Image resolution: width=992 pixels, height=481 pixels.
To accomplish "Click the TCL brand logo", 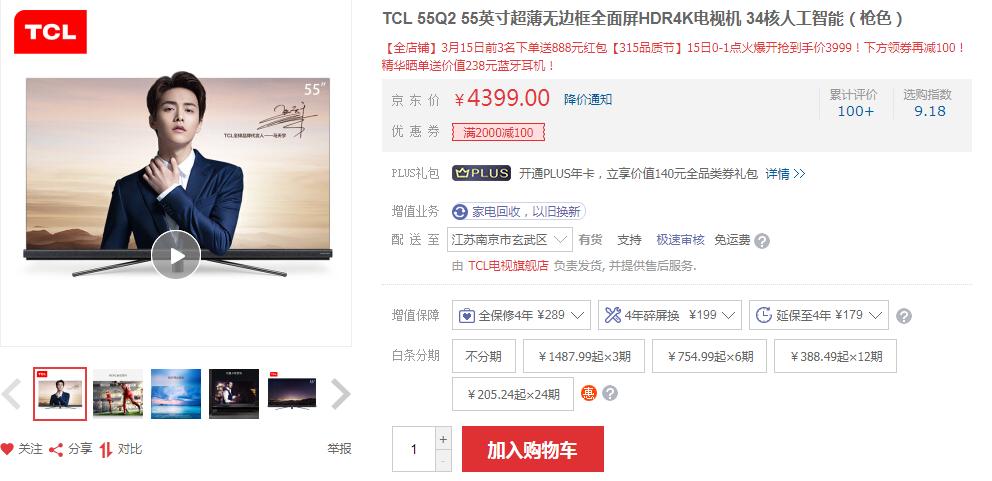I will pyautogui.click(x=50, y=32).
